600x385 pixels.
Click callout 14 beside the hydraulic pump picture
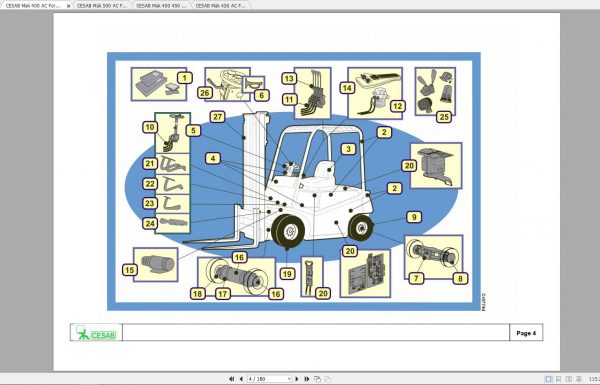tap(347, 88)
